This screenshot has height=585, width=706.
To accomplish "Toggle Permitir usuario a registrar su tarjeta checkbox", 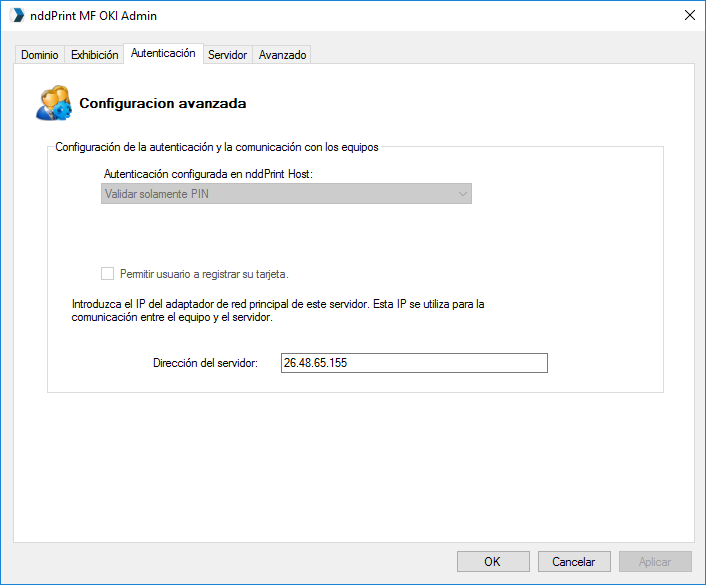I will (107, 274).
